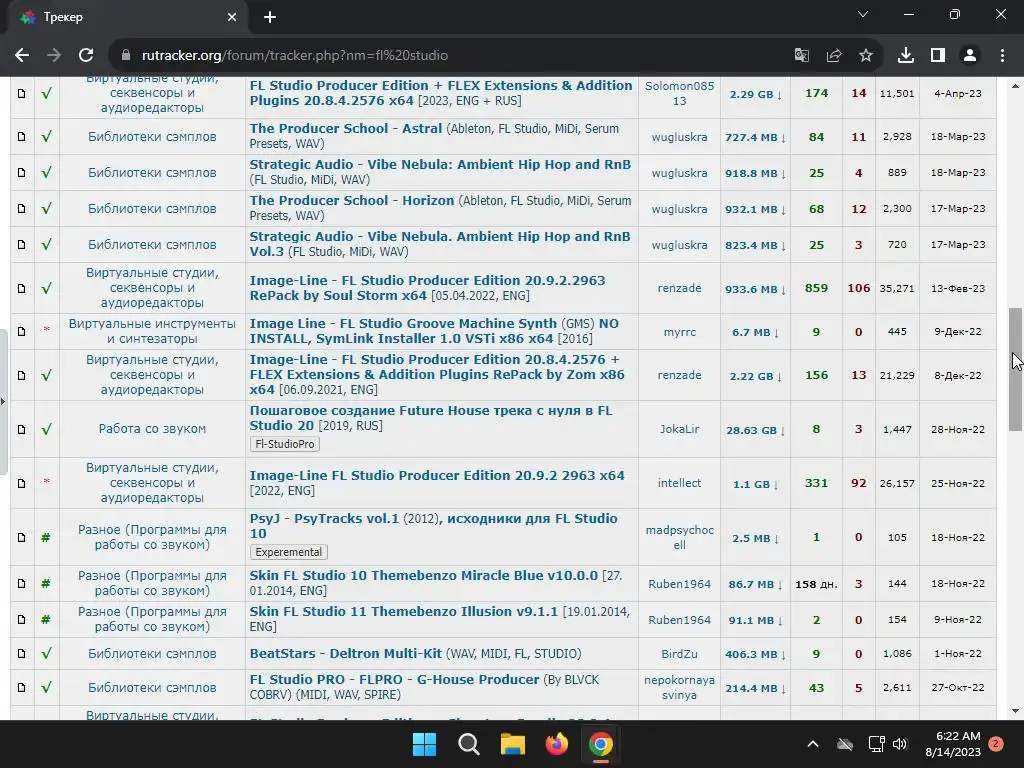Screen dimensions: 1024x768
Task: Open File Explorer from taskbar
Action: (x=513, y=744)
